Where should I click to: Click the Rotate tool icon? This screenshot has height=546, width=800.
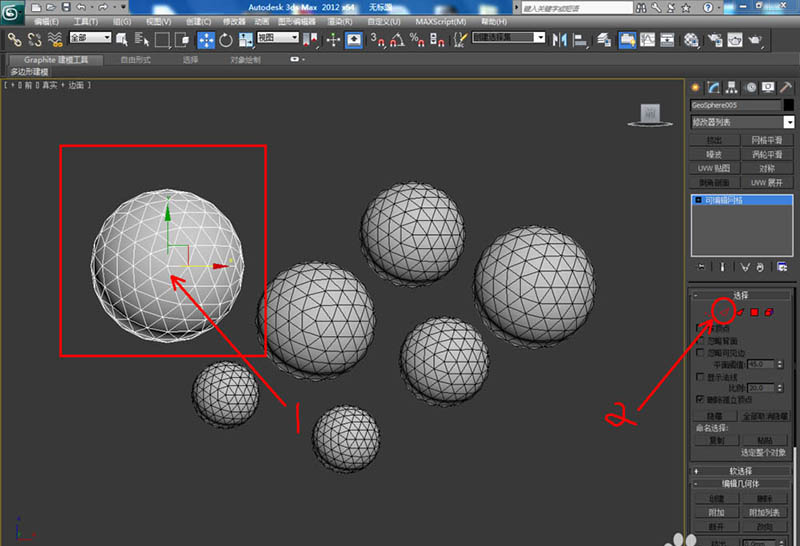point(225,41)
